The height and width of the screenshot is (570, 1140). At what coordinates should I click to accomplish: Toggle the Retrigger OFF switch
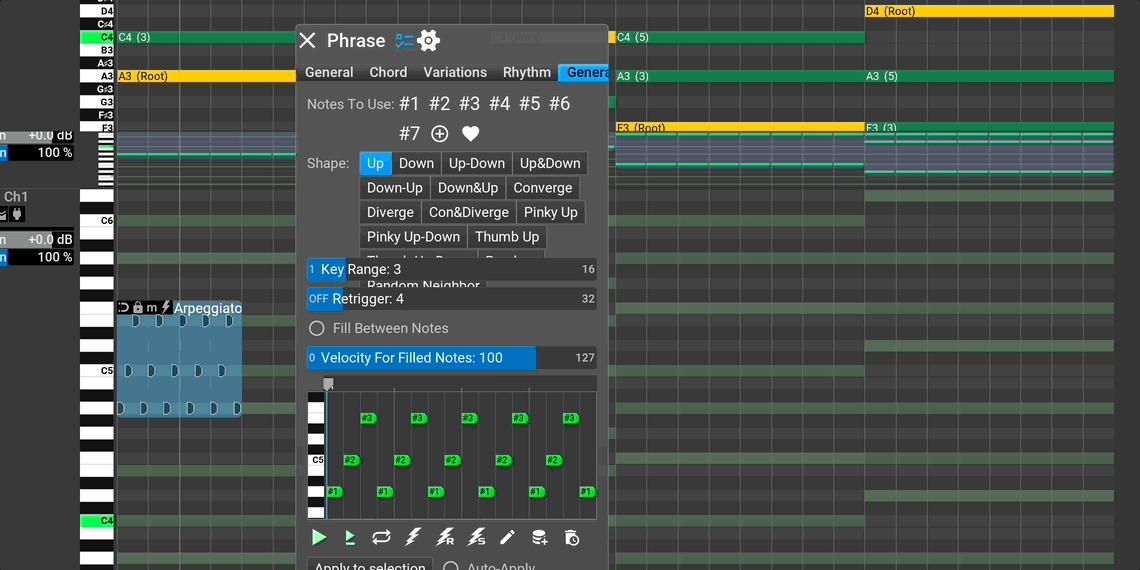click(319, 299)
